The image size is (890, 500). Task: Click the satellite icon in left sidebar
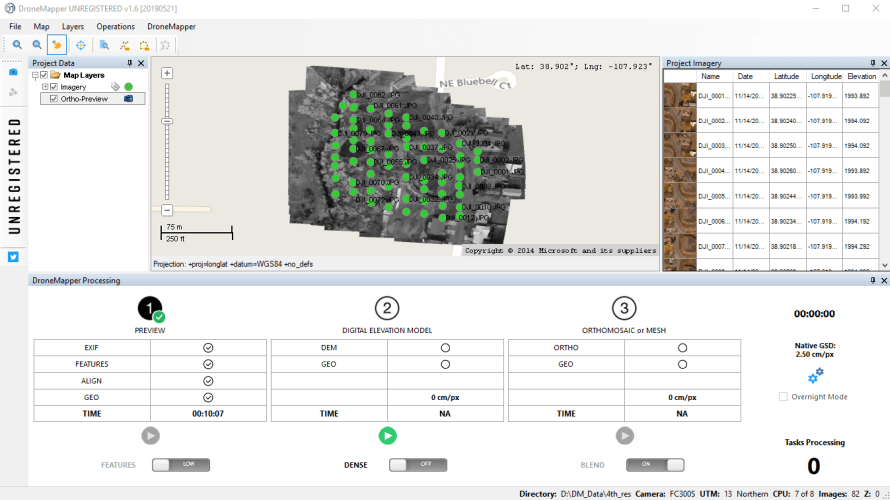(13, 92)
